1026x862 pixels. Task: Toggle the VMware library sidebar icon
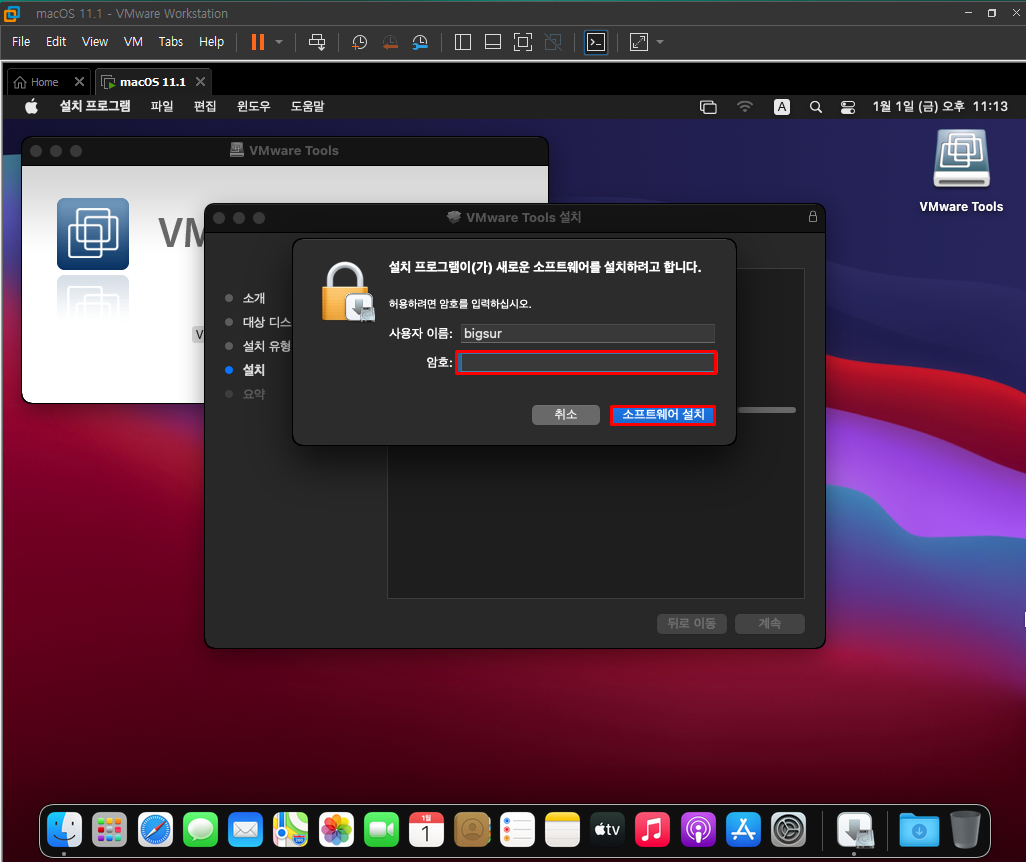(x=463, y=43)
